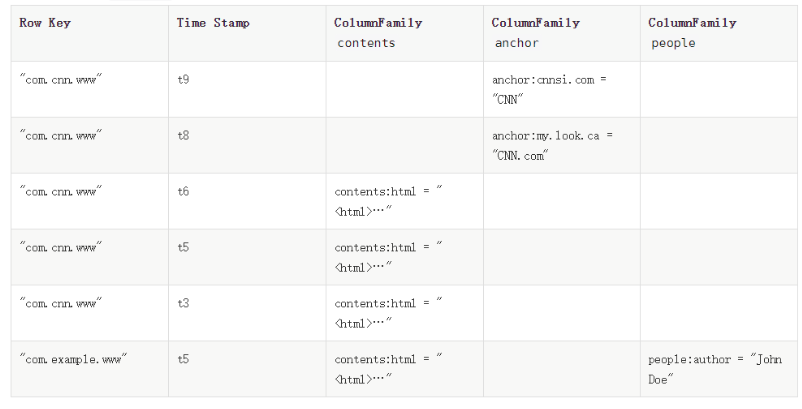Viewport: 802px width, 409px height.
Task: Click empty people cell in t9 row
Action: pyautogui.click(x=719, y=89)
